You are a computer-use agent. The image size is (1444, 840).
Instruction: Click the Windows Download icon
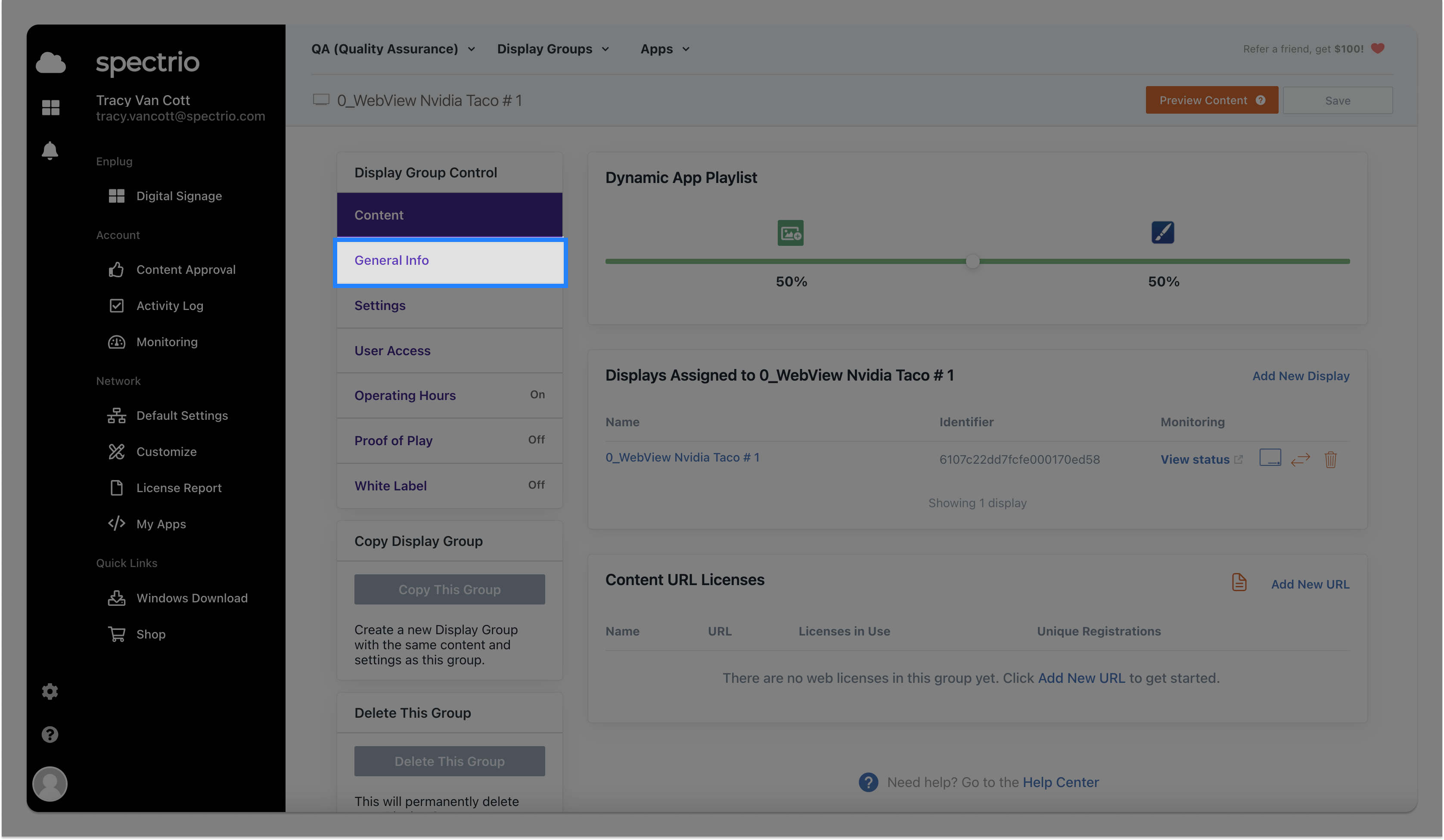pos(116,598)
